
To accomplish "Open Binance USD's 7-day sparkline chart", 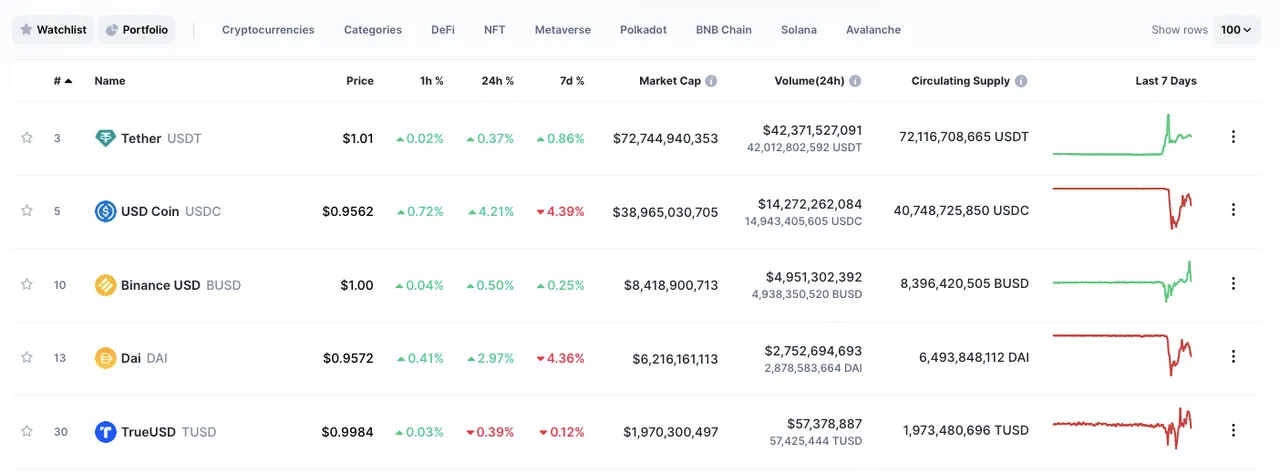I will (x=1122, y=282).
